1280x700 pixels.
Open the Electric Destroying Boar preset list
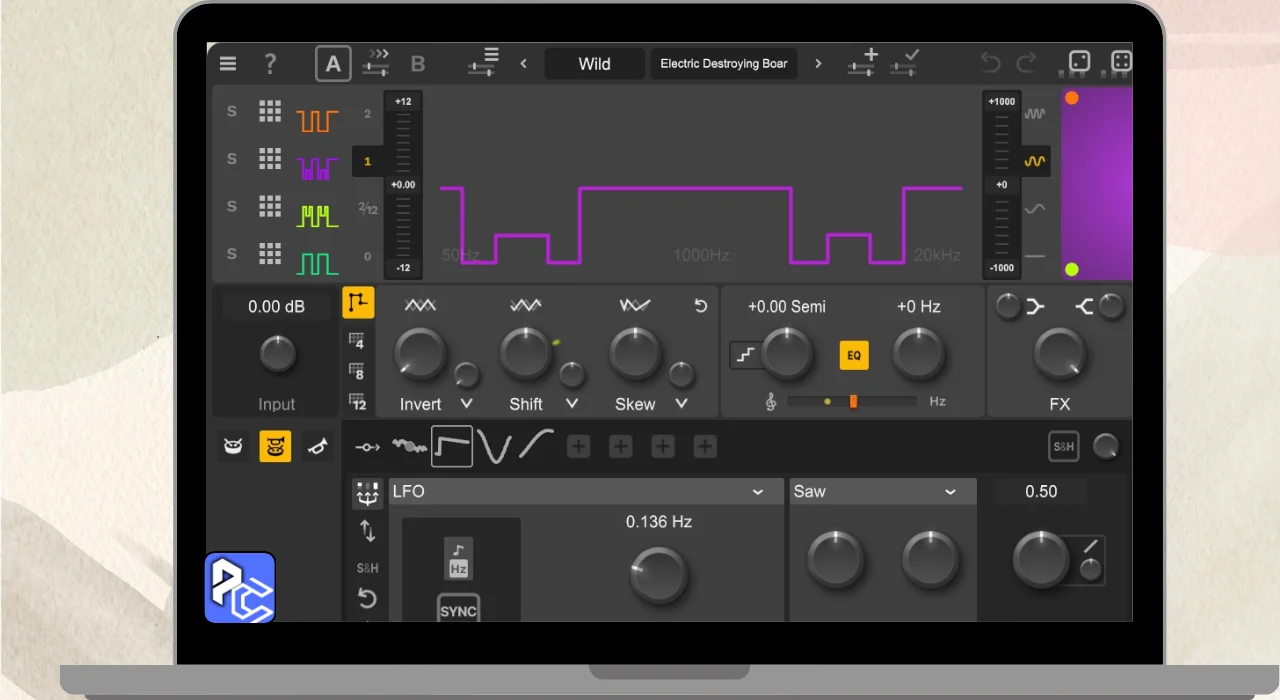pyautogui.click(x=723, y=64)
